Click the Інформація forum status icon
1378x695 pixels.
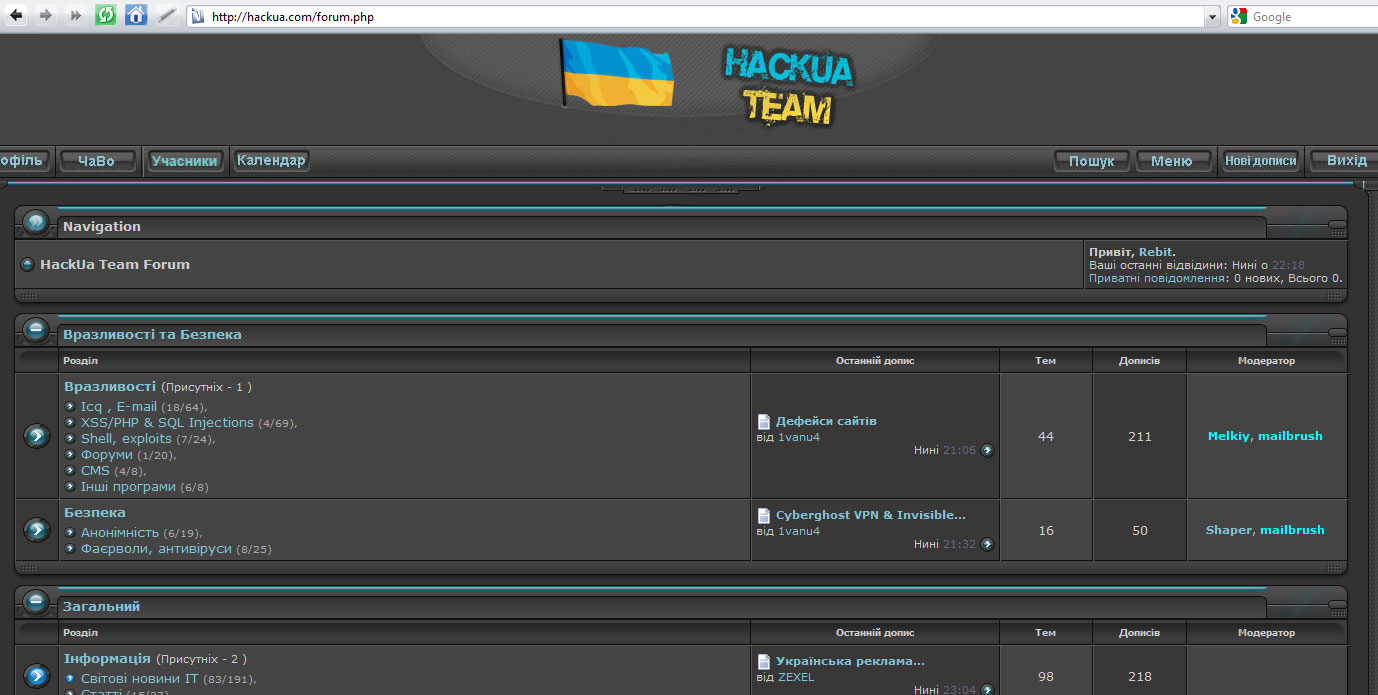point(37,677)
